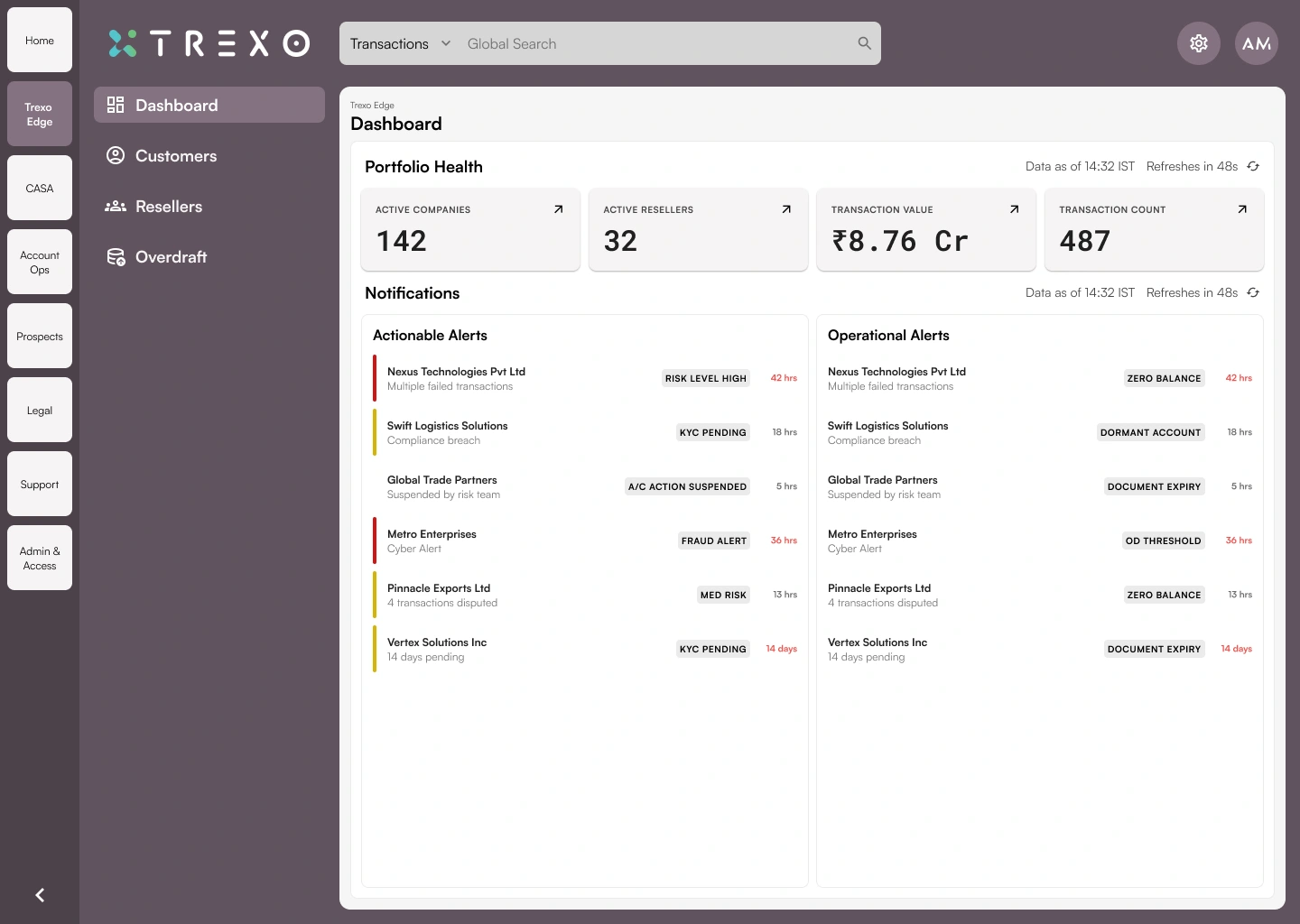Click the RISK LEVEL HIGH tag
This screenshot has height=924, width=1300.
706,378
